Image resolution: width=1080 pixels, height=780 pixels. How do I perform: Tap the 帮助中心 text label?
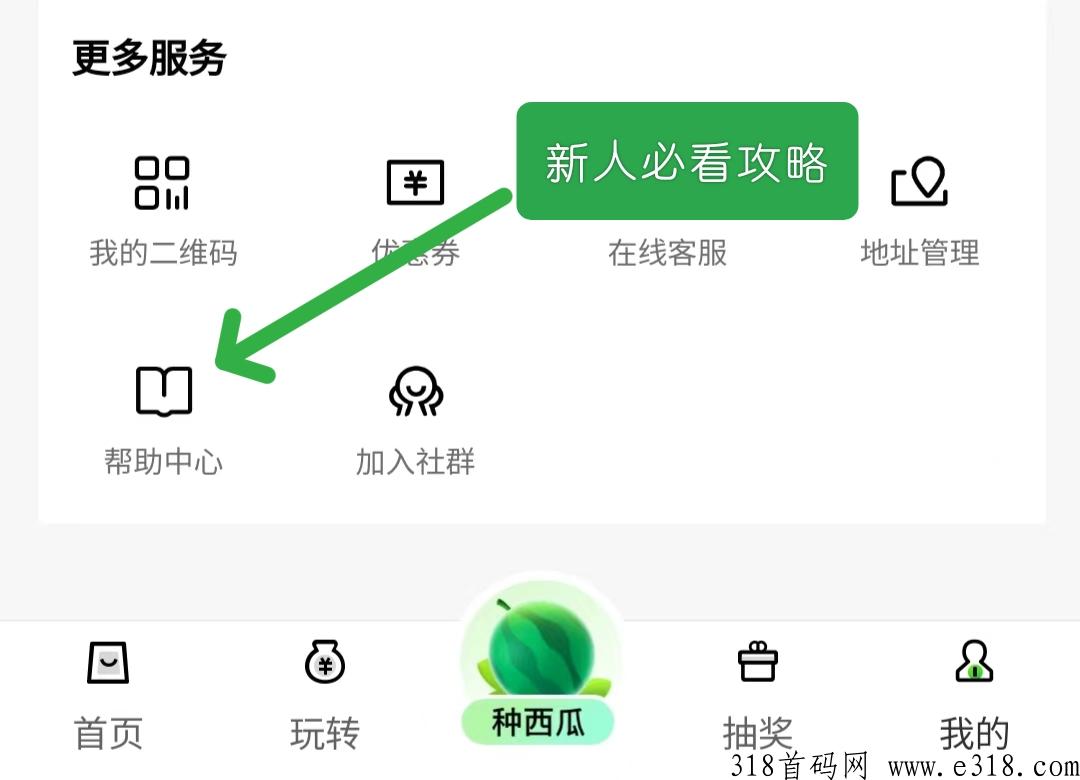[x=163, y=462]
